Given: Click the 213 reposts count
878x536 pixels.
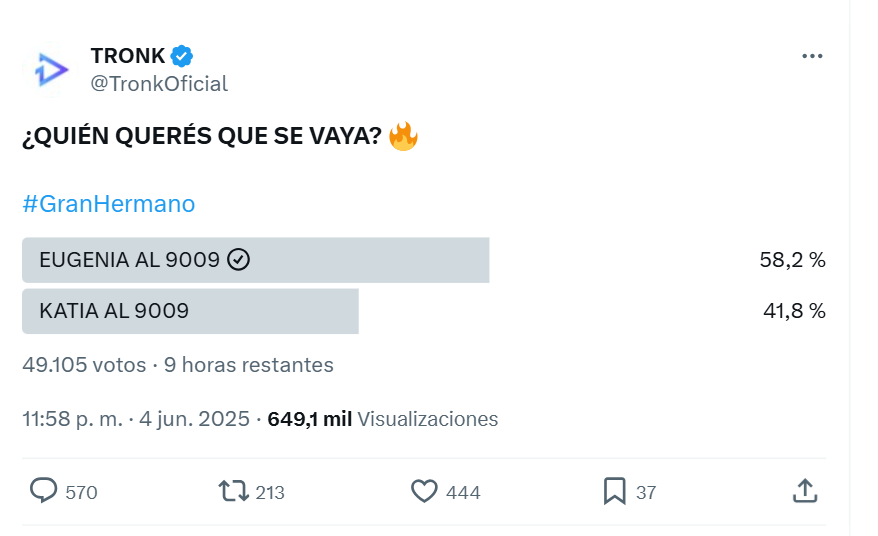Looking at the screenshot, I should (x=270, y=492).
